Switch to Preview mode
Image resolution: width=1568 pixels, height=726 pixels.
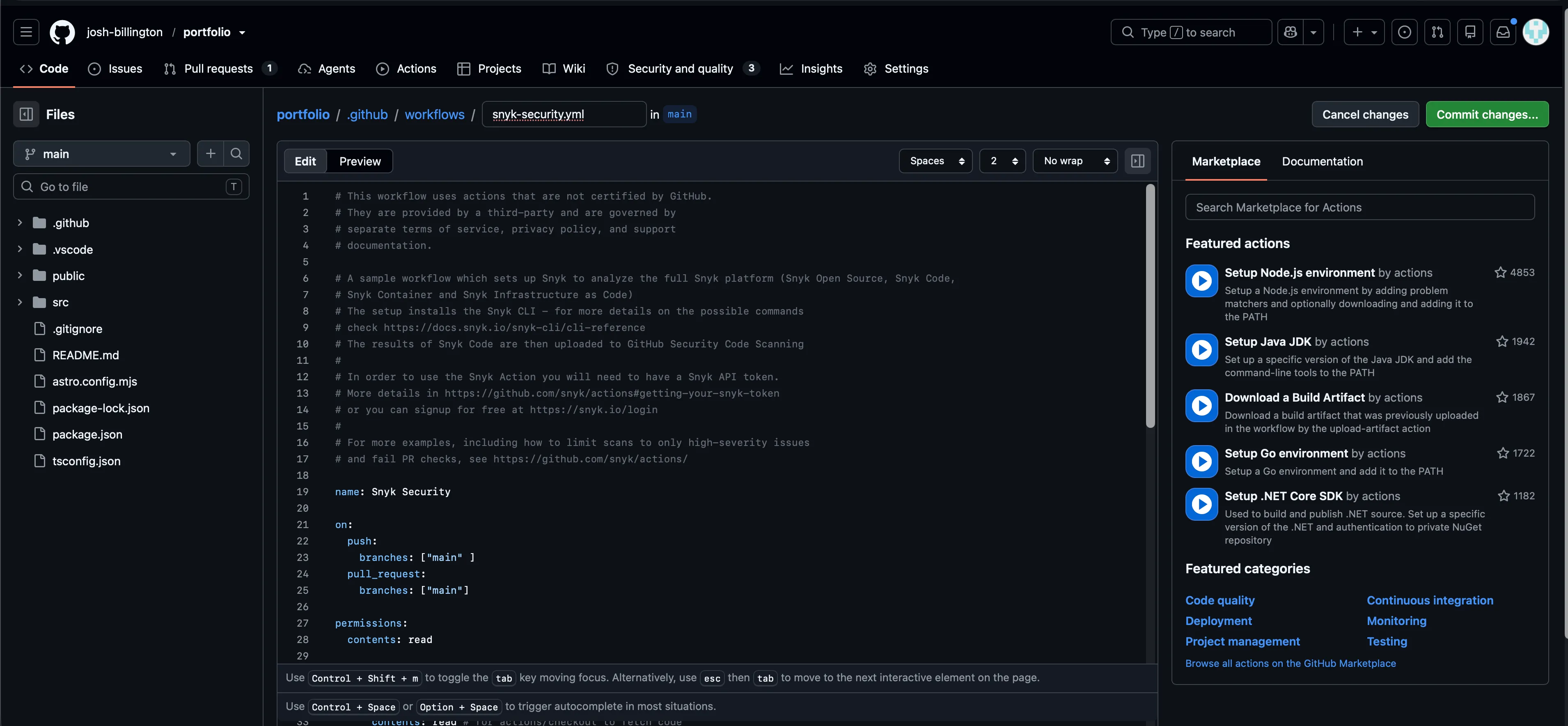360,161
